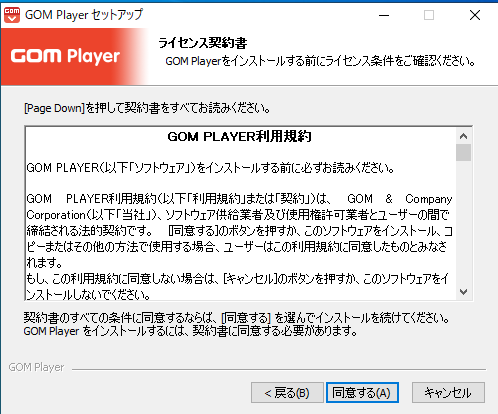Go back with the 戻る(B) button
Viewport: 498px width, 414px height.
287,392
